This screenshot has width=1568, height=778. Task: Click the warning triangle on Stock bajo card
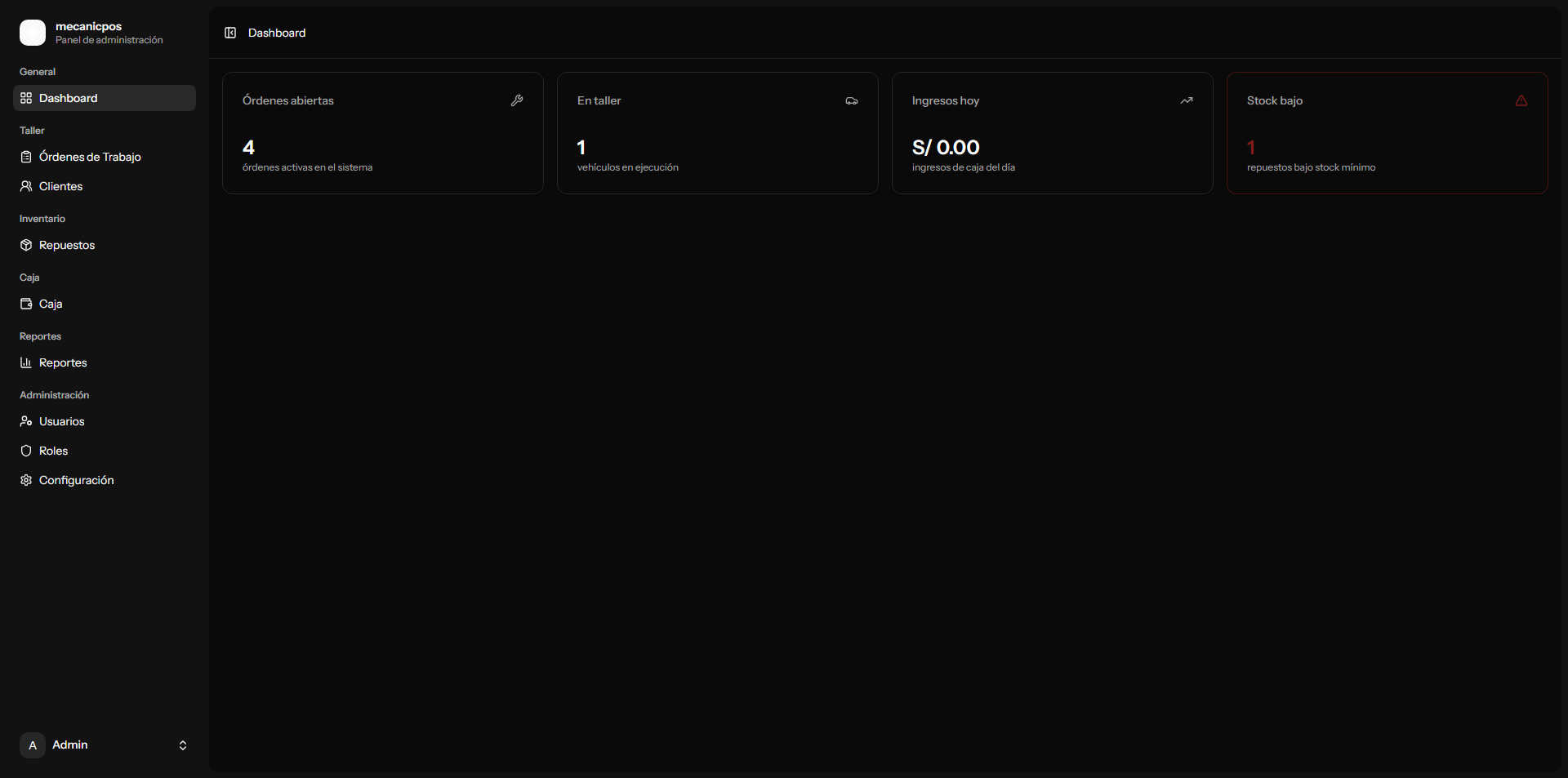pos(1521,100)
